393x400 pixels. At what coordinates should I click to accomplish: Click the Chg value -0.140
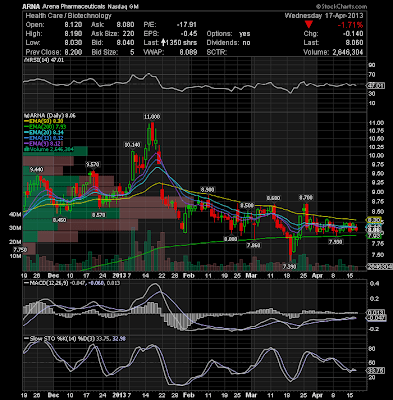[x=353, y=34]
